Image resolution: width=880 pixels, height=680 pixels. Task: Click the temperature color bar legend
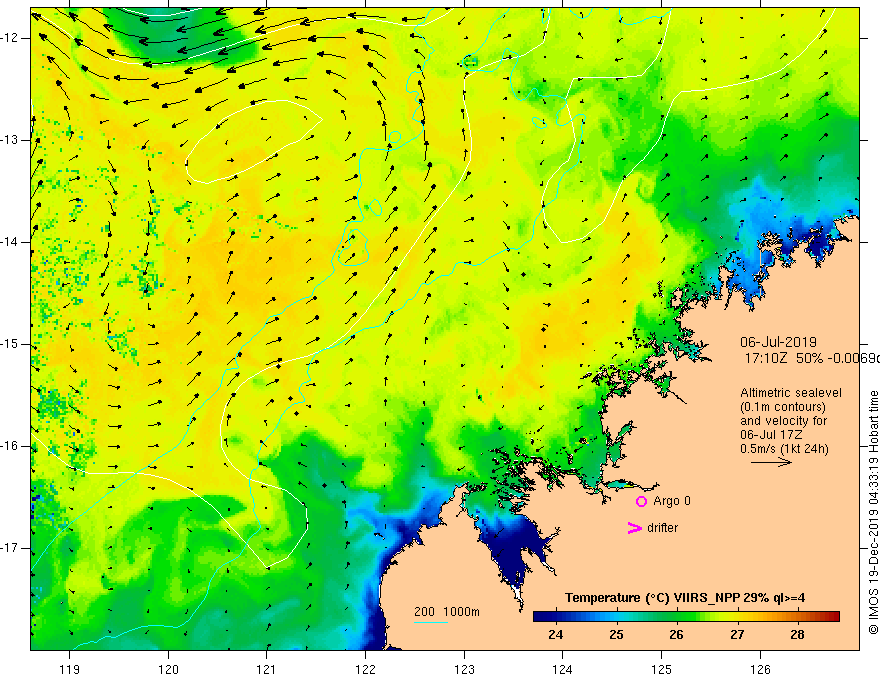[686, 616]
